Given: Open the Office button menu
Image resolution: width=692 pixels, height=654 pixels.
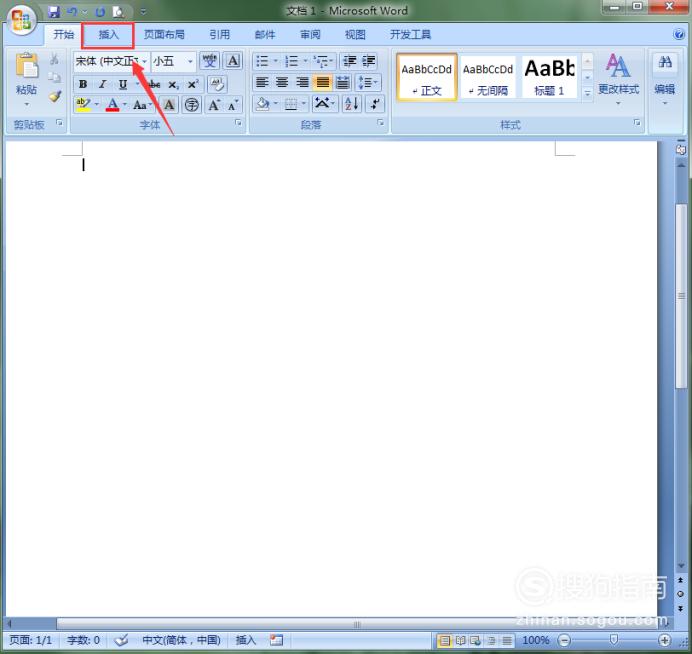Looking at the screenshot, I should pos(21,21).
